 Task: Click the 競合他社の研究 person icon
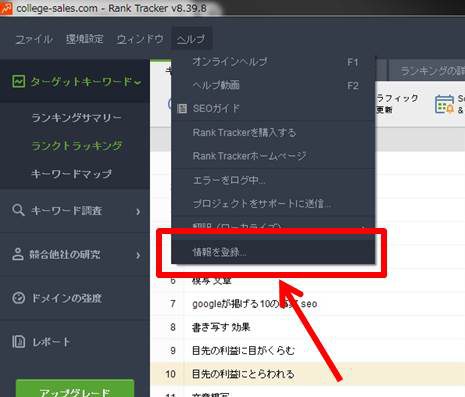(18, 254)
